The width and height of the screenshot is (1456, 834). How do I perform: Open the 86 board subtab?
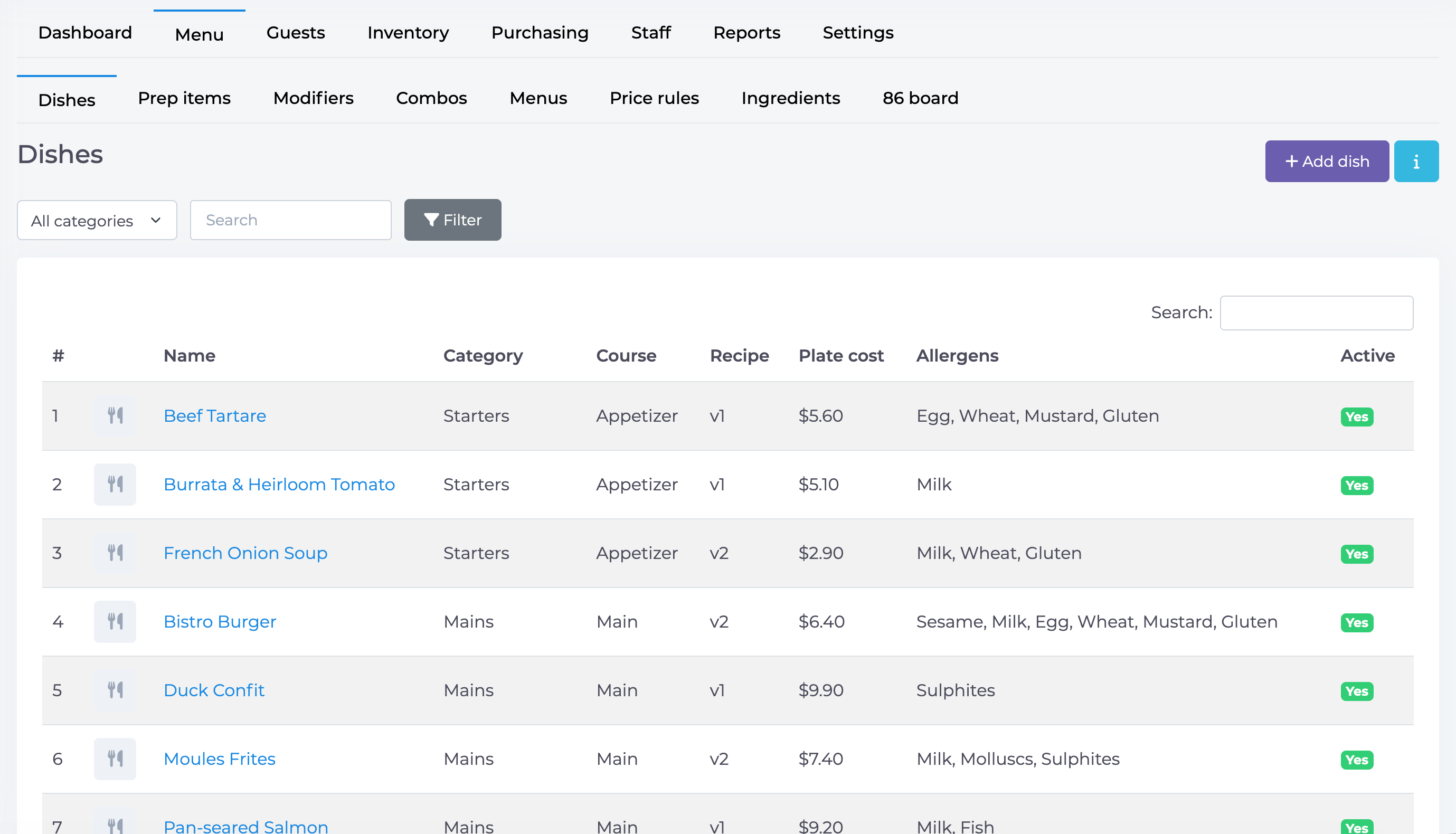coord(920,99)
